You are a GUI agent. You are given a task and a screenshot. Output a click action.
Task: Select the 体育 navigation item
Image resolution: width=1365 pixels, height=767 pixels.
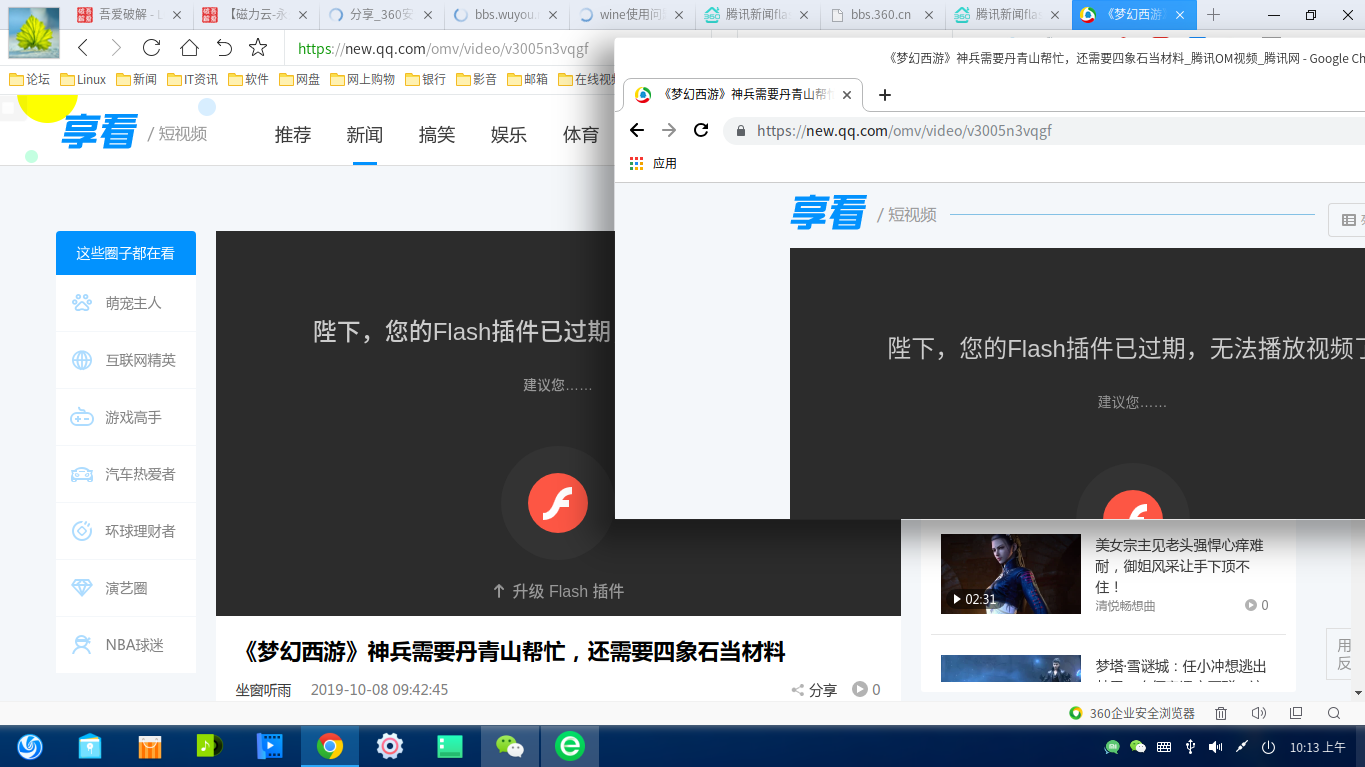(x=581, y=135)
